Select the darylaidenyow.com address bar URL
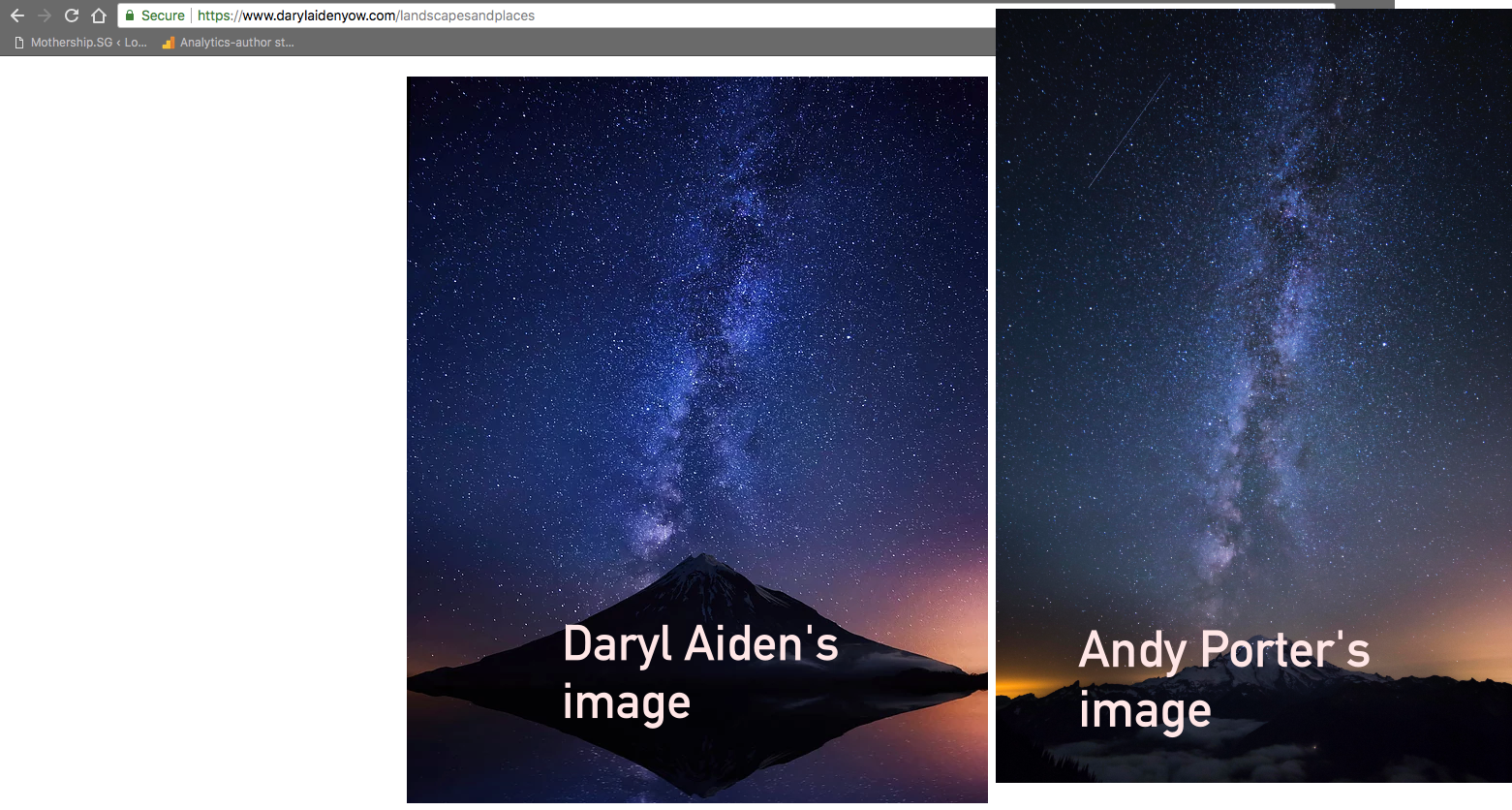The width and height of the screenshot is (1512, 810). click(366, 16)
